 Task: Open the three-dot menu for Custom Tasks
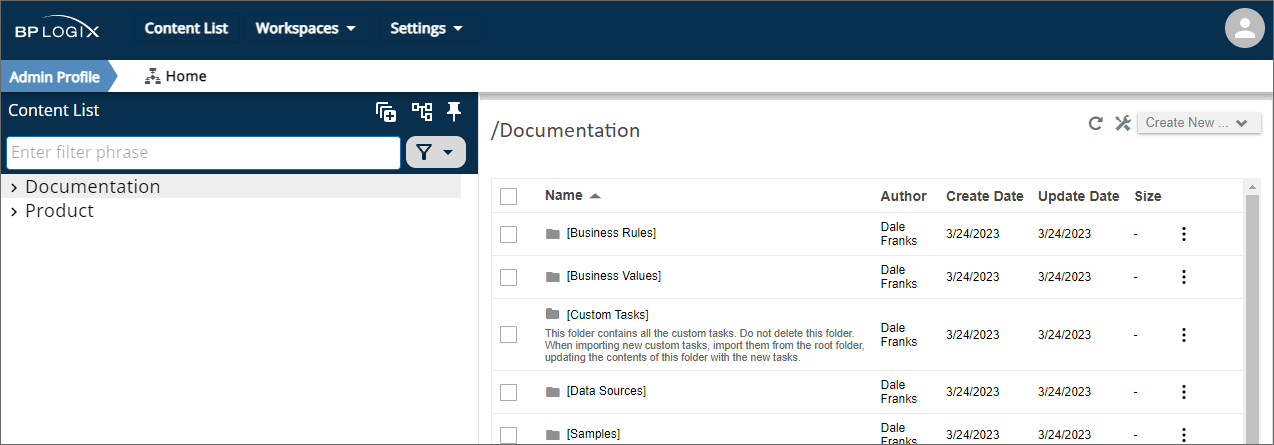click(1184, 335)
